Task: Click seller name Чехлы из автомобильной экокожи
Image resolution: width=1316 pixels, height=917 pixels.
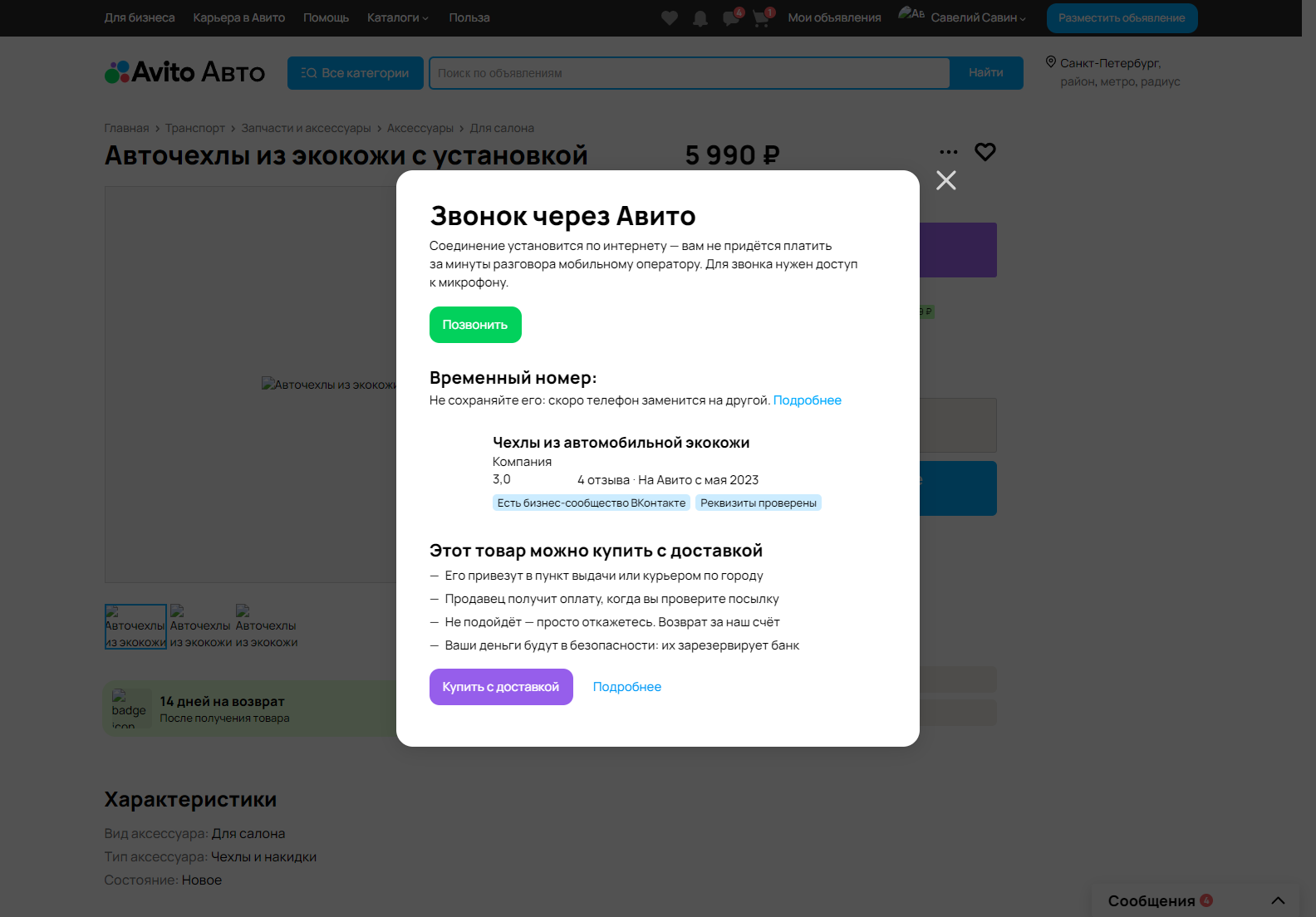Action: point(621,443)
